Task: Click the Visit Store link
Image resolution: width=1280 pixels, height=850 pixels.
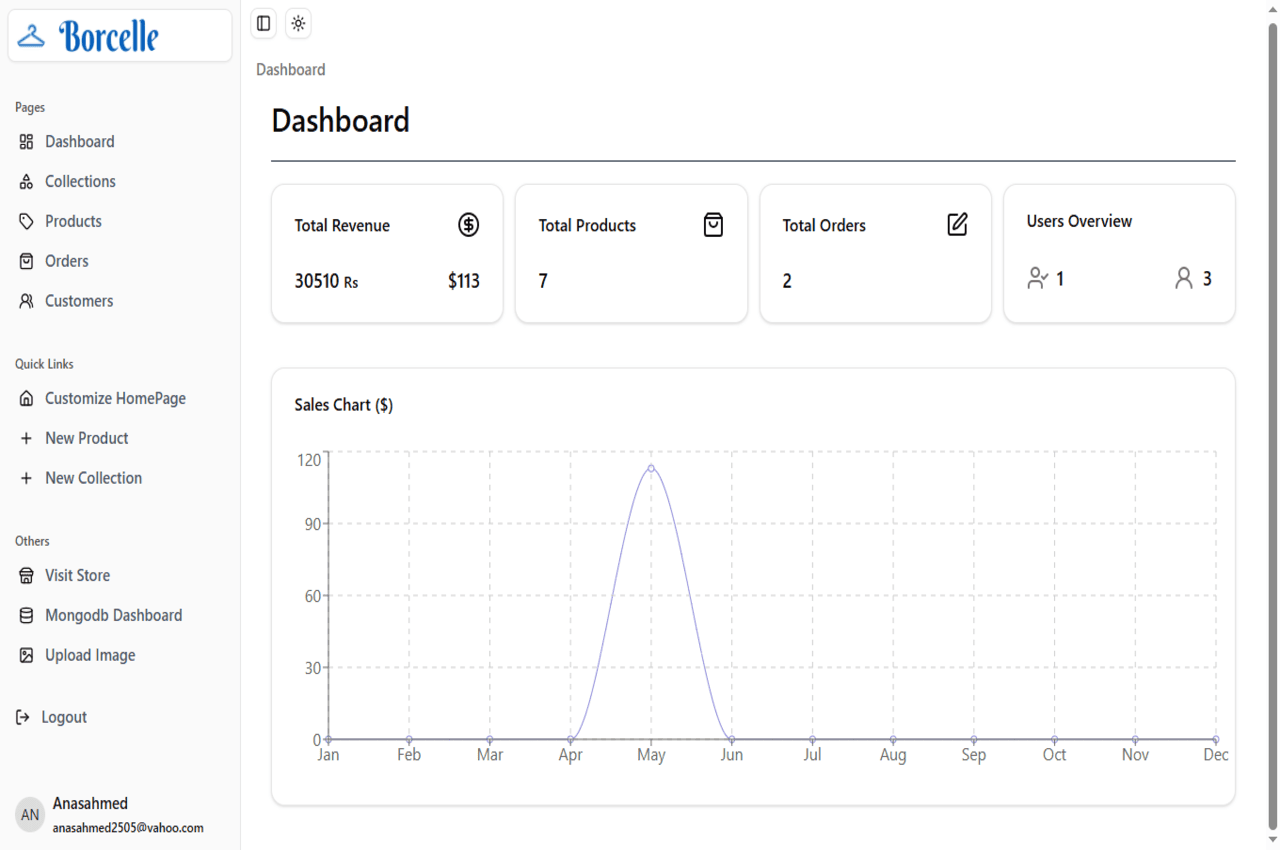Action: tap(76, 575)
